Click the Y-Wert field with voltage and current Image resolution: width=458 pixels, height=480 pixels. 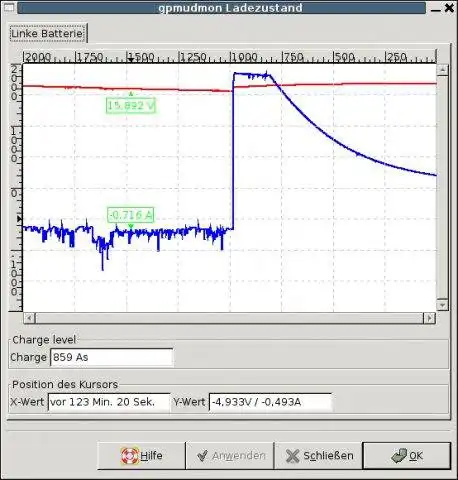[x=270, y=402]
